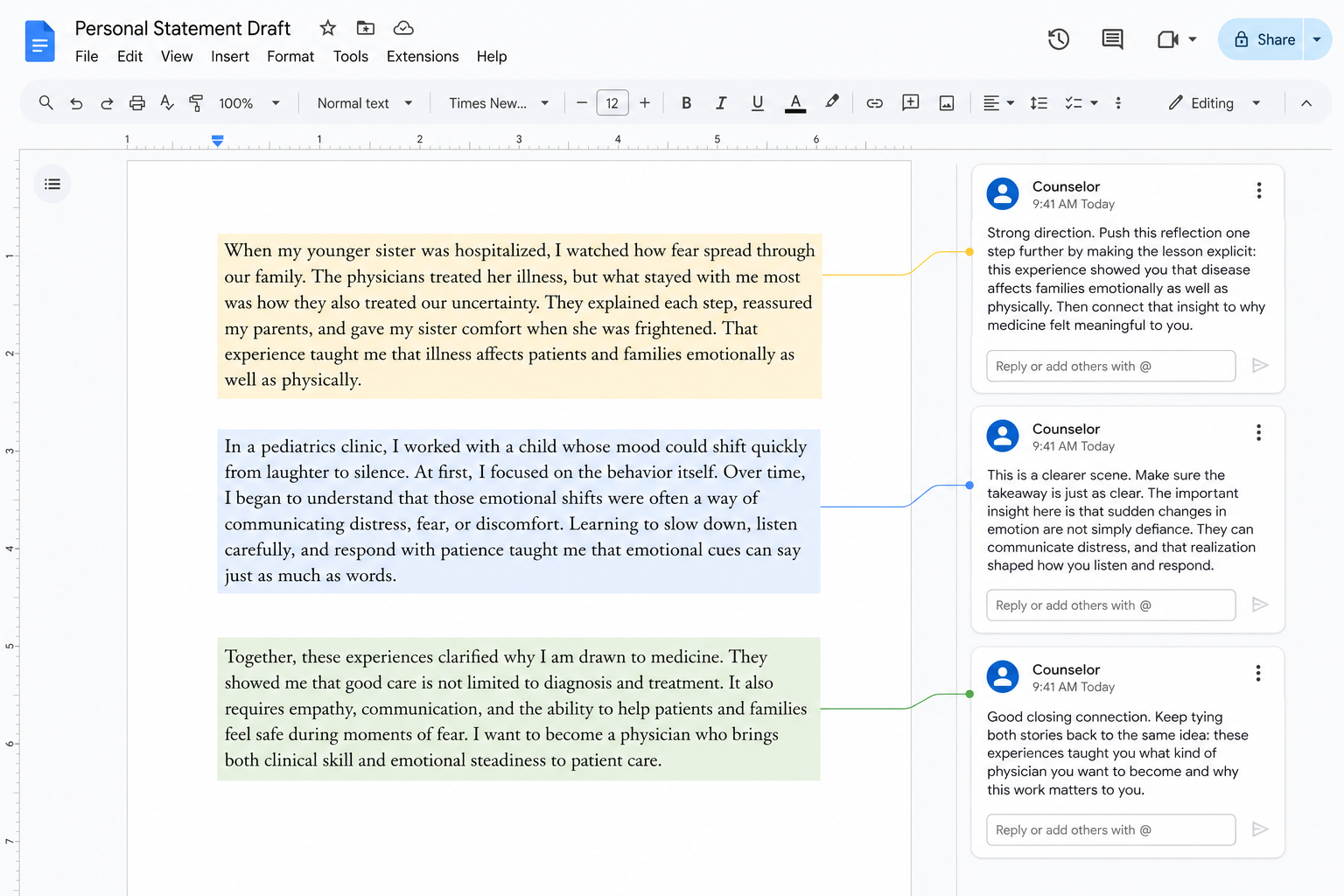Viewport: 1344px width, 896px height.
Task: Open the Extensions menu
Action: pyautogui.click(x=423, y=56)
